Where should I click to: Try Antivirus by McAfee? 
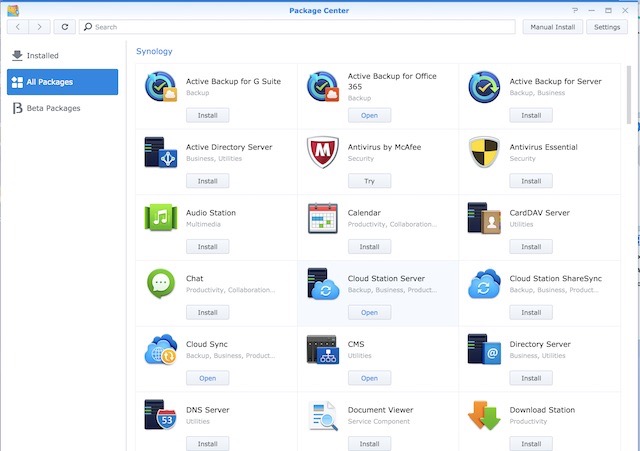(369, 181)
